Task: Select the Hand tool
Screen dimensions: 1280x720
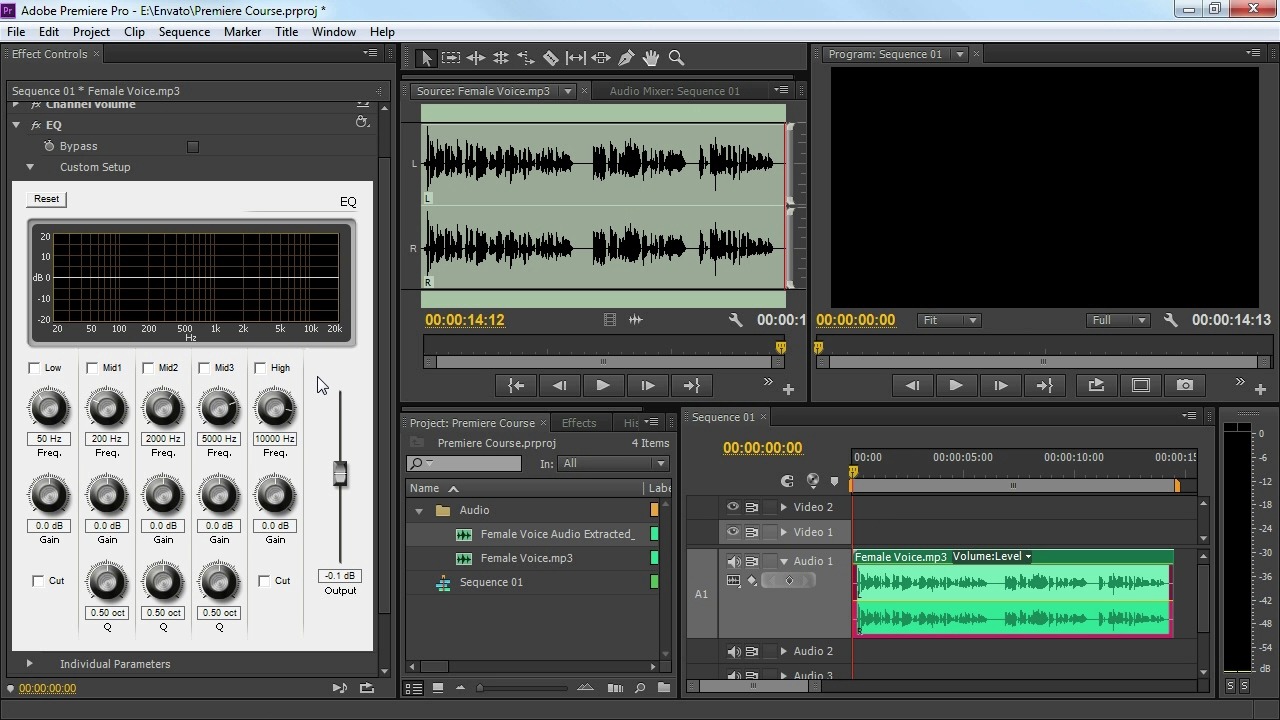Action: click(x=651, y=59)
